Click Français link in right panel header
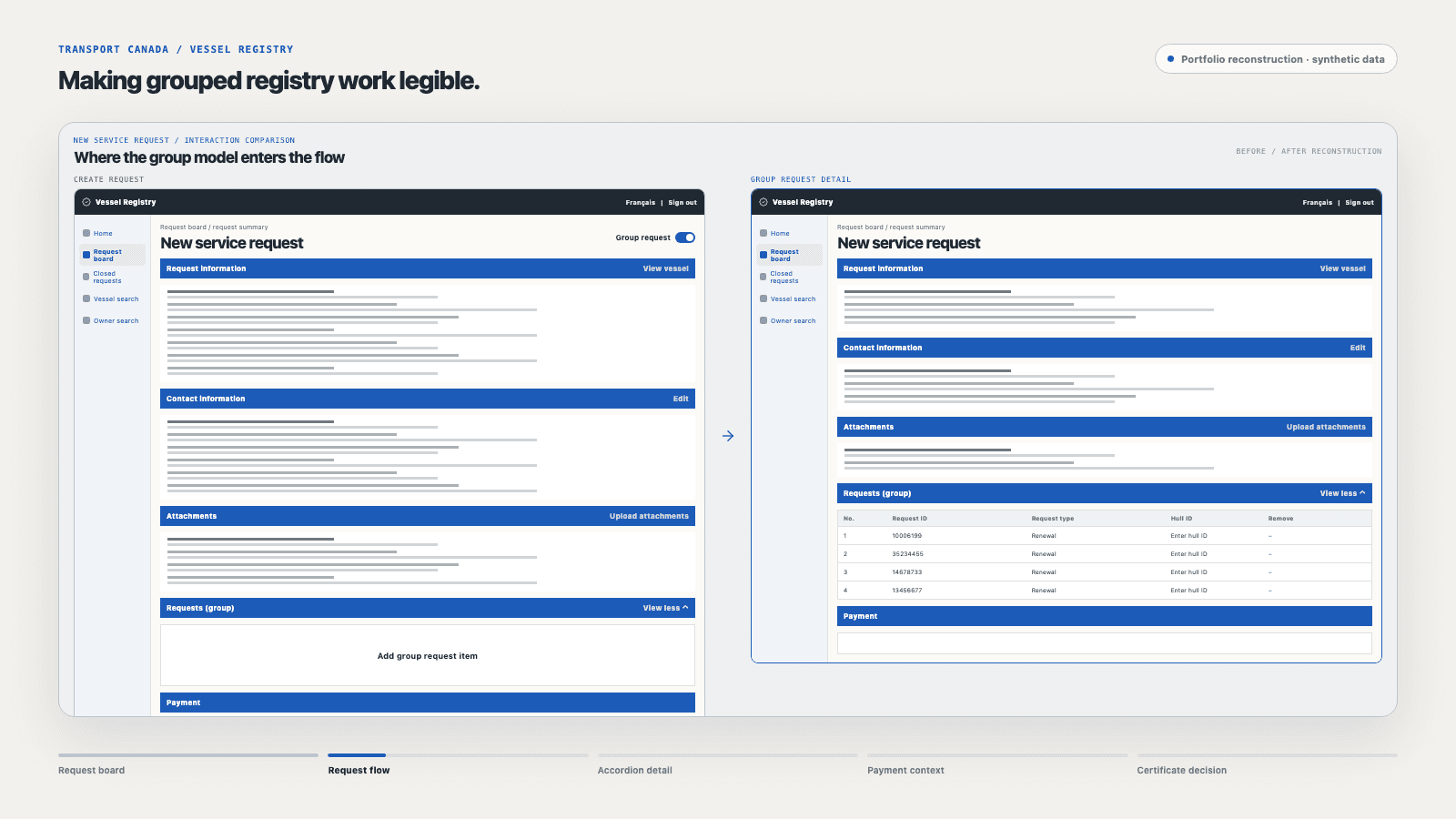The width and height of the screenshot is (1456, 819). 1318,203
